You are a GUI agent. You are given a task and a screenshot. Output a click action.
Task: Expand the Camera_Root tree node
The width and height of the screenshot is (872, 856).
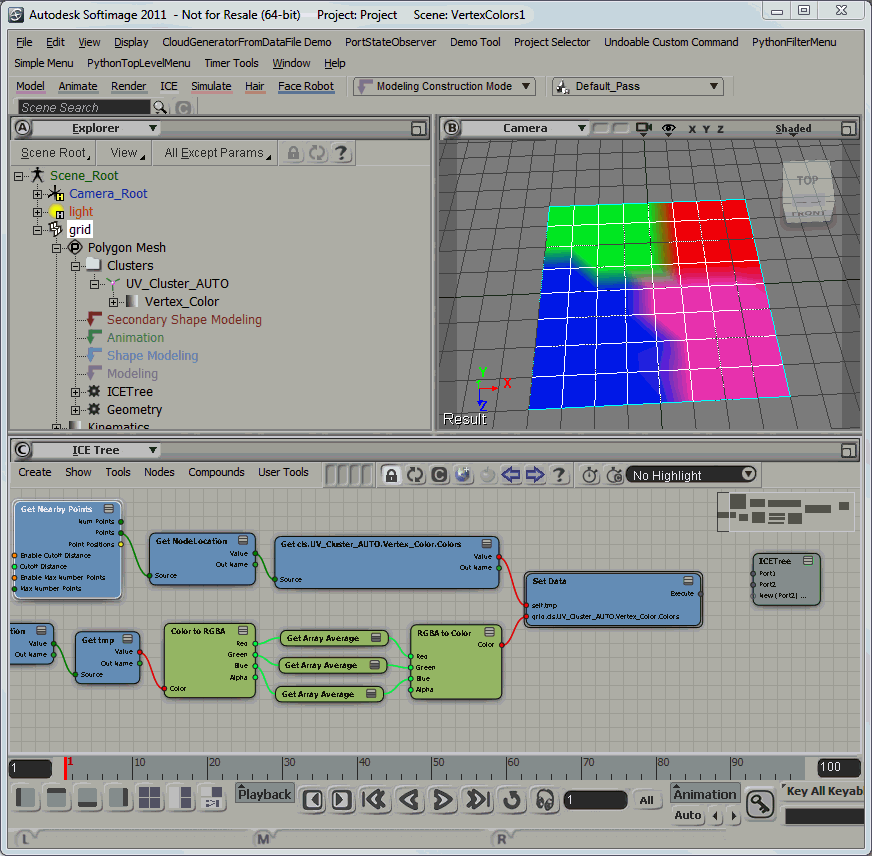click(37, 194)
